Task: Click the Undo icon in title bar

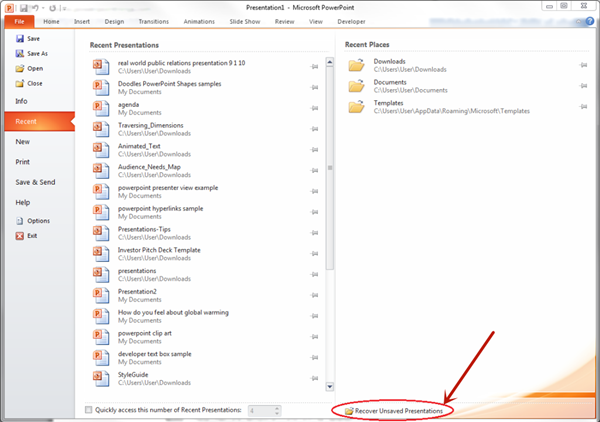Action: pos(36,8)
